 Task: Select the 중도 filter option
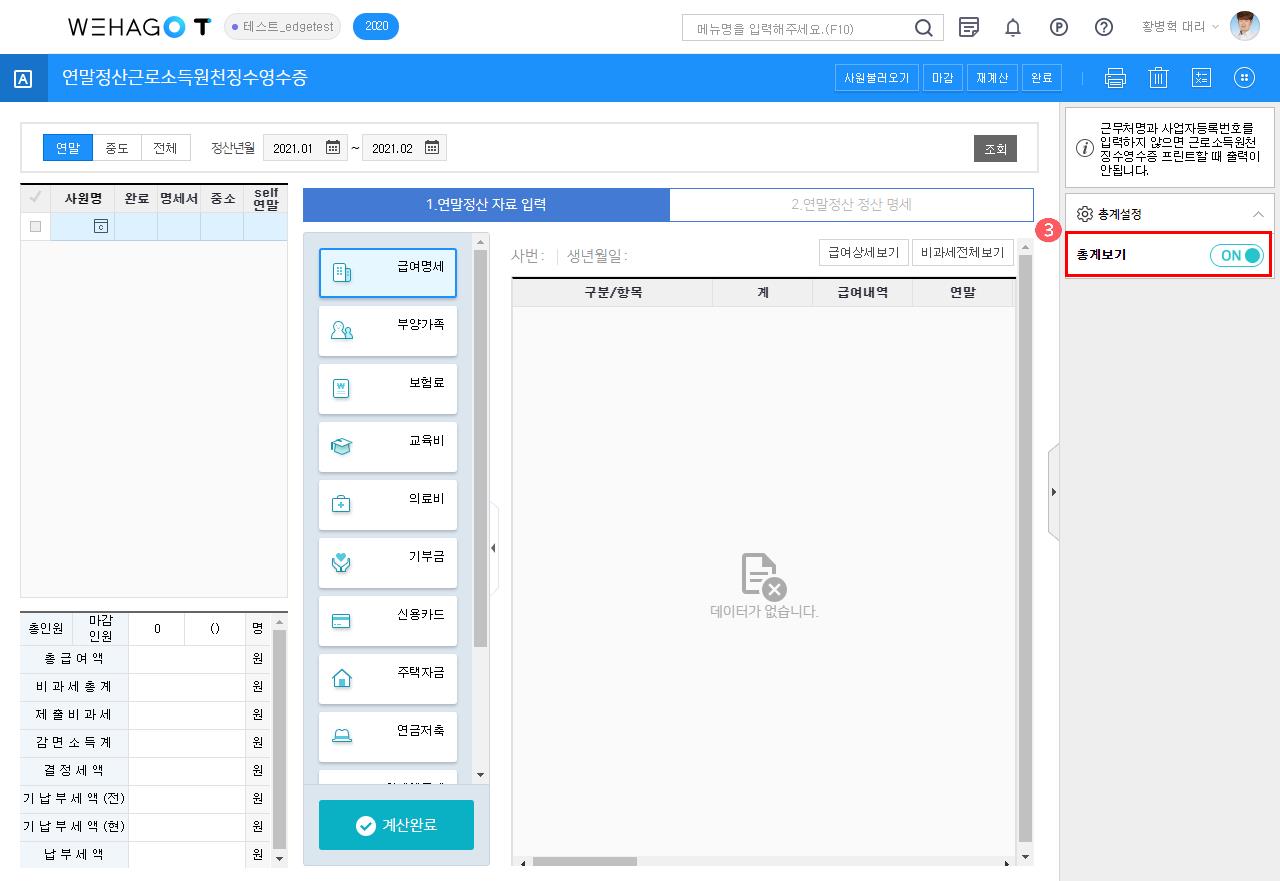click(x=117, y=148)
